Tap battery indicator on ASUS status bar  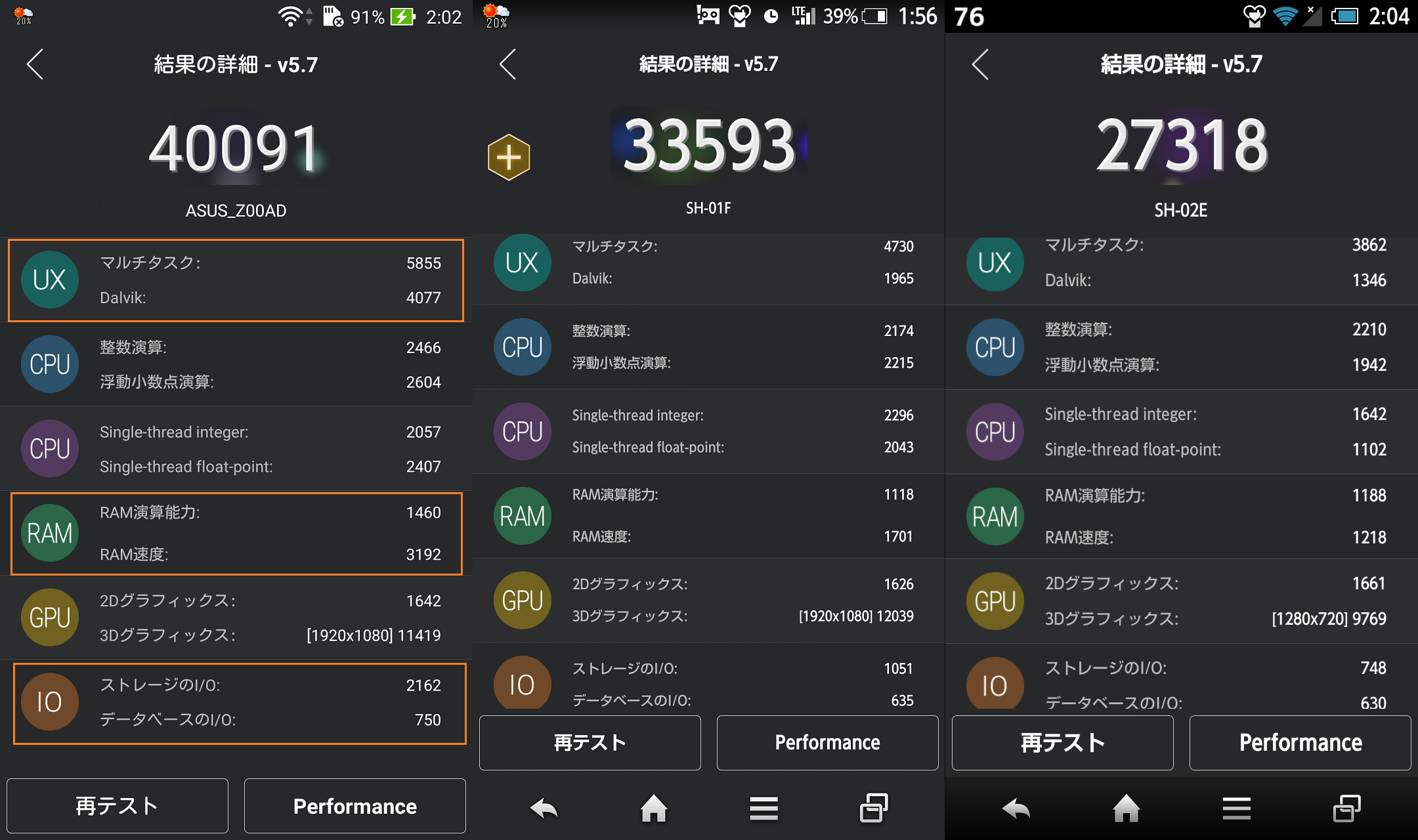(x=403, y=16)
